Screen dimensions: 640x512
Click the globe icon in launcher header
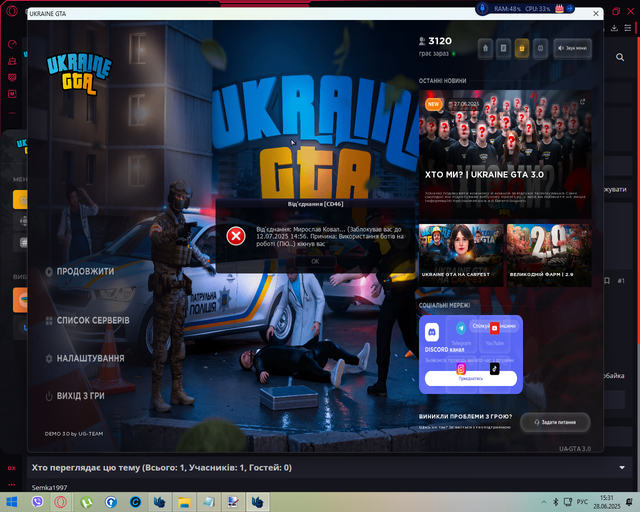pos(540,49)
